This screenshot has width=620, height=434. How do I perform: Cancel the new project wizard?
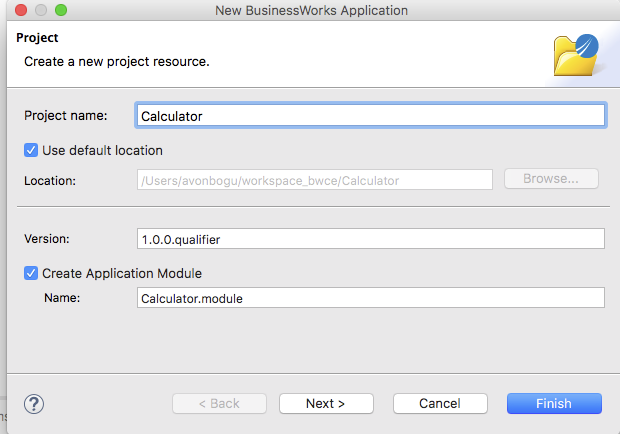pyautogui.click(x=440, y=404)
